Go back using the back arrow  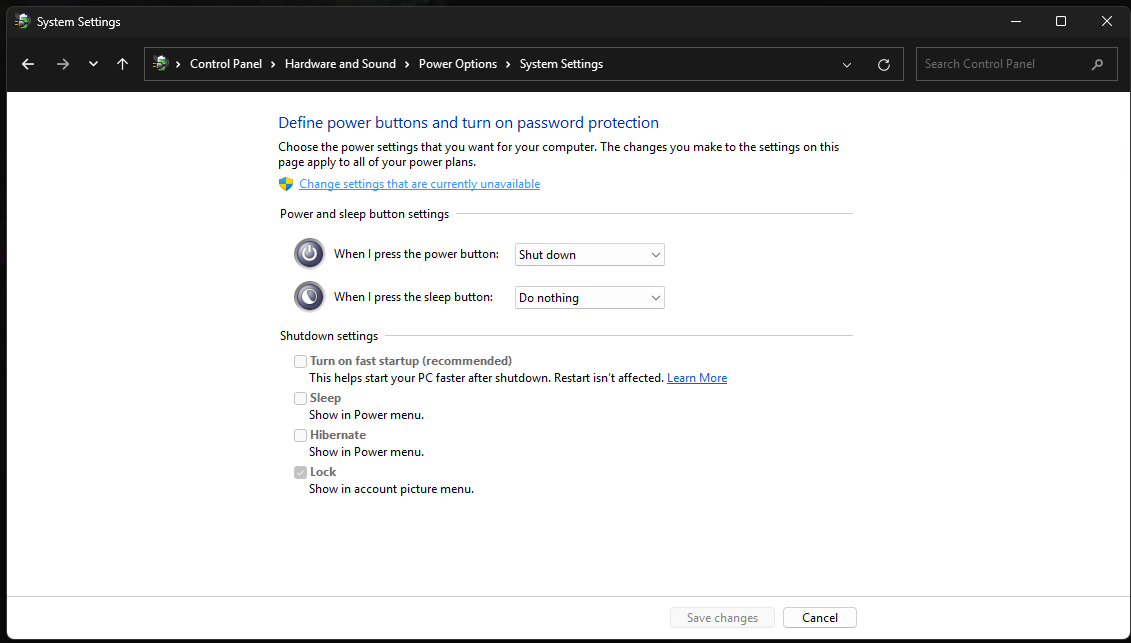pyautogui.click(x=27, y=64)
